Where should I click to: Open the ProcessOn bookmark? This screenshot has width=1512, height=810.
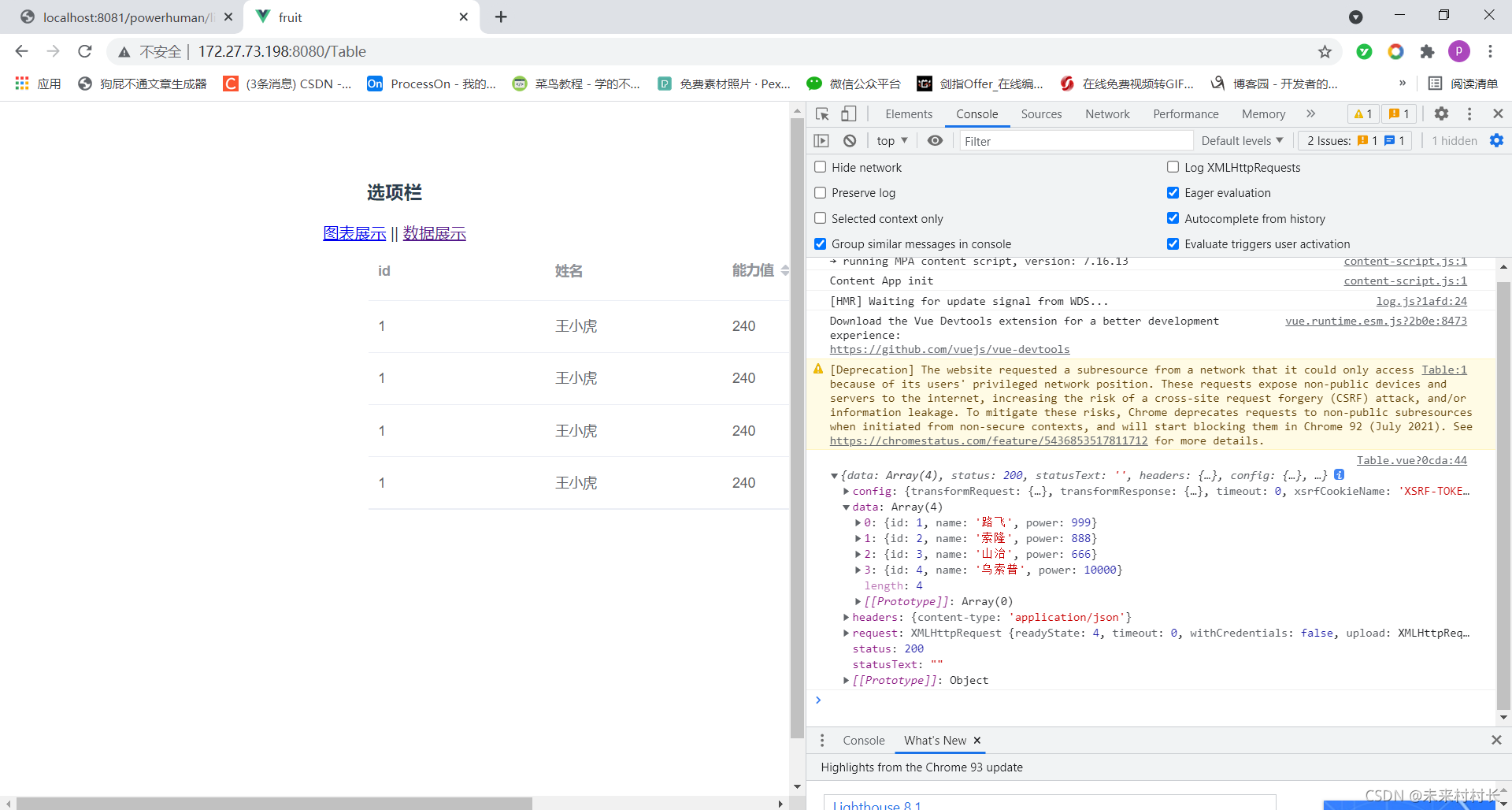coord(432,84)
